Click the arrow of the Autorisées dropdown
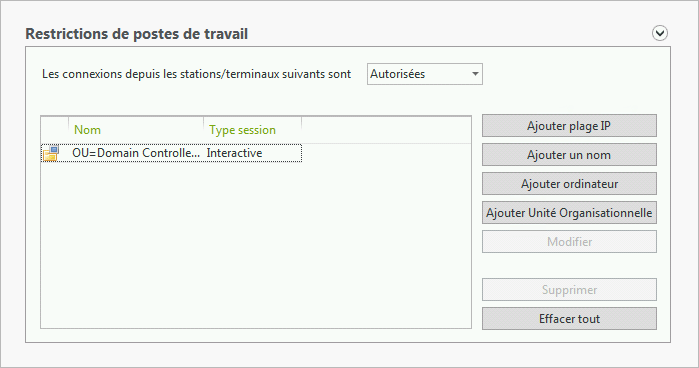The height and width of the screenshot is (368, 699). pyautogui.click(x=475, y=74)
